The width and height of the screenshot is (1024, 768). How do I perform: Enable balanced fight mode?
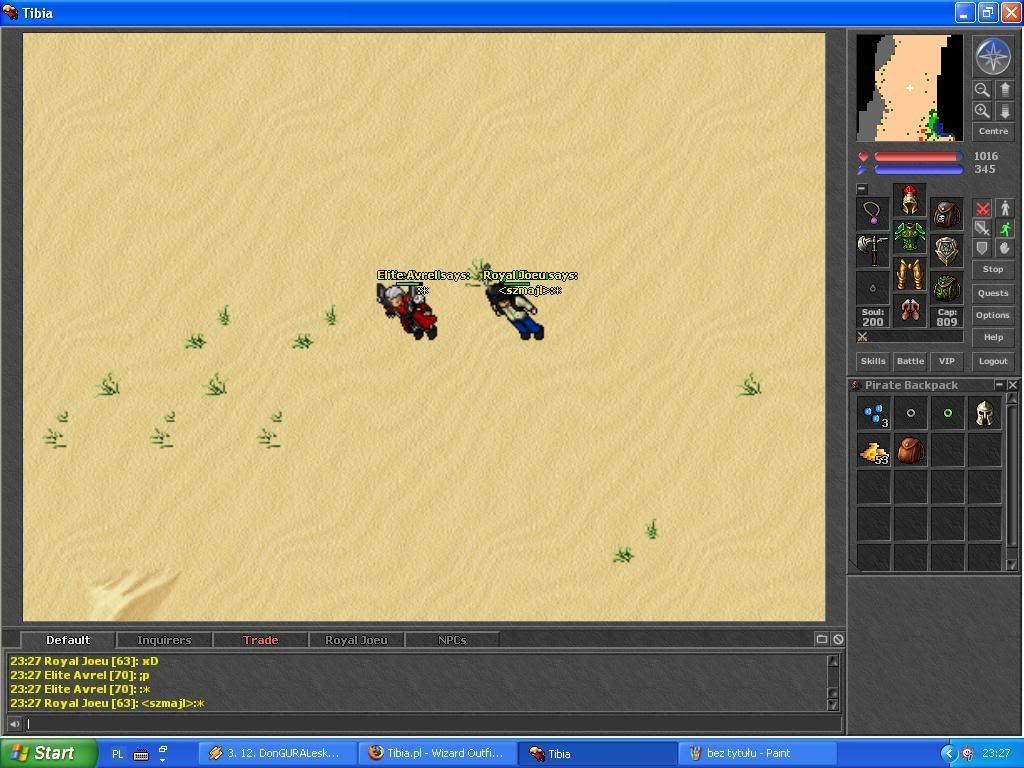pos(982,228)
